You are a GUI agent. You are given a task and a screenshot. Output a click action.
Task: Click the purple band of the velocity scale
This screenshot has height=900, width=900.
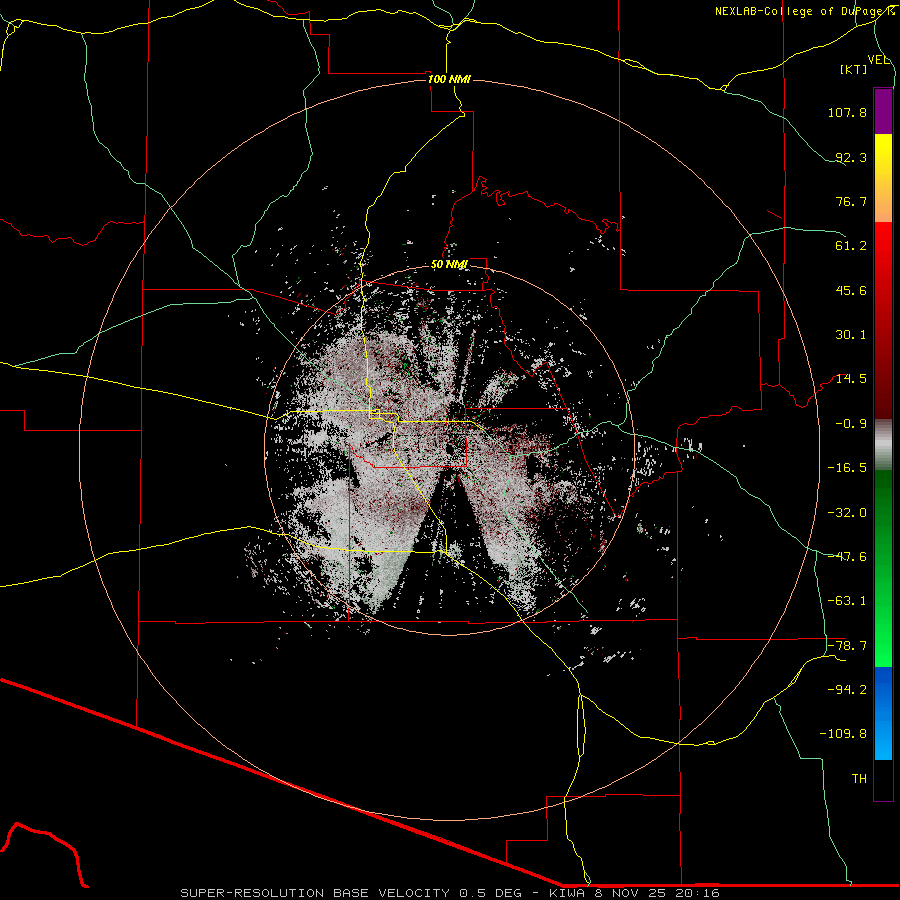[883, 111]
